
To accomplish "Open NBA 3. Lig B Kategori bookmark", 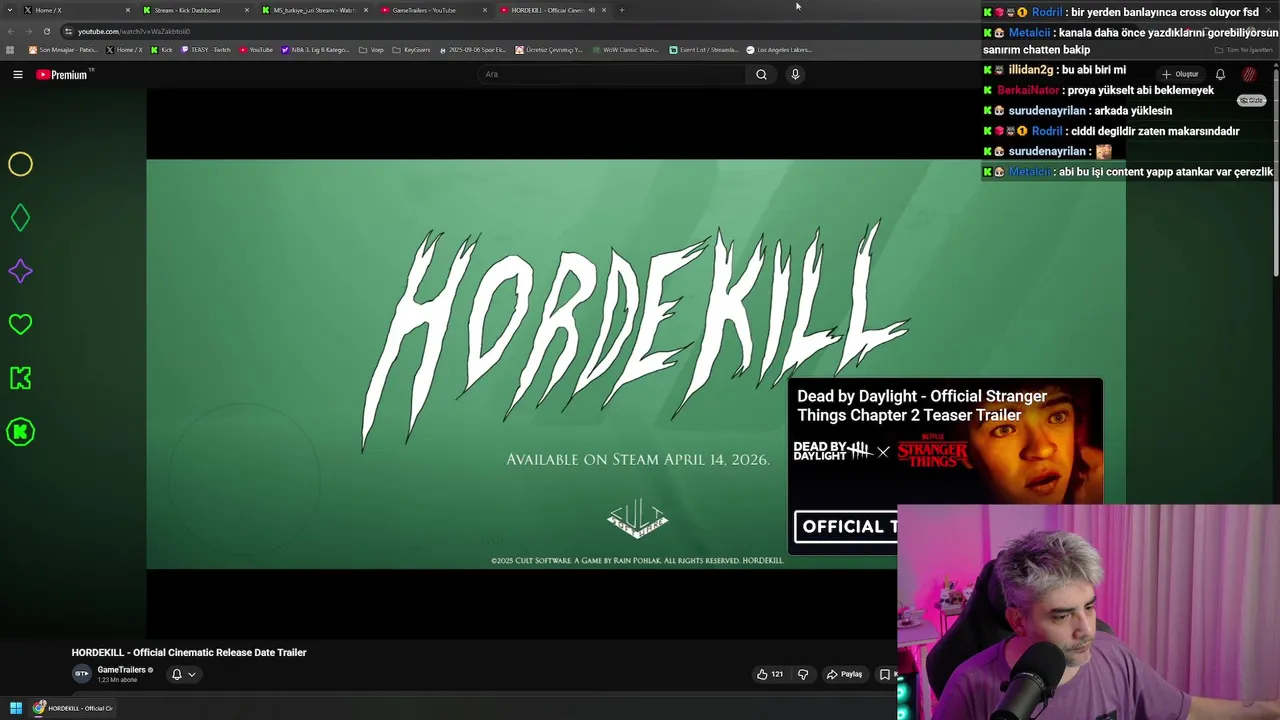I will point(315,50).
